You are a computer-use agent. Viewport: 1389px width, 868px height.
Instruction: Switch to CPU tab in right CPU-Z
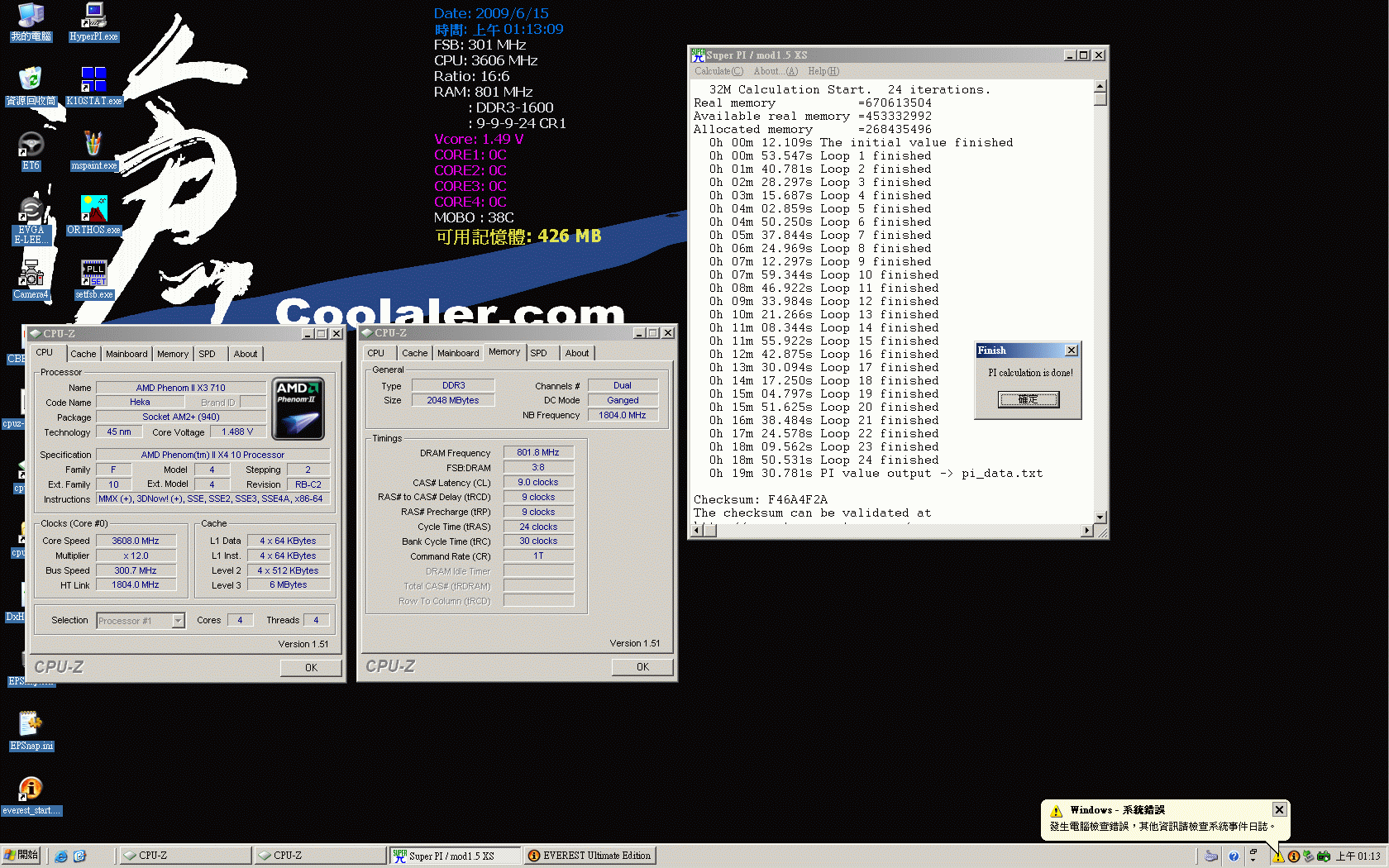pyautogui.click(x=376, y=353)
